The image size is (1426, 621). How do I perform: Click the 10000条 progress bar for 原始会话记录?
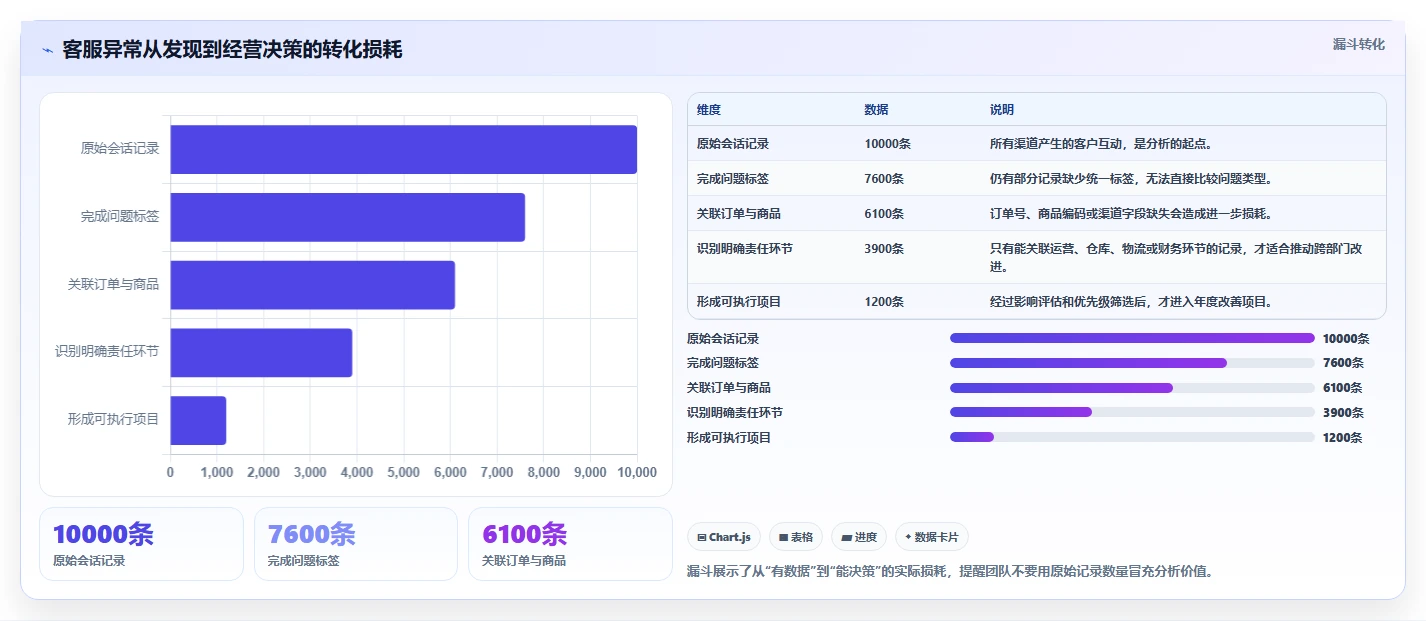pos(1132,338)
